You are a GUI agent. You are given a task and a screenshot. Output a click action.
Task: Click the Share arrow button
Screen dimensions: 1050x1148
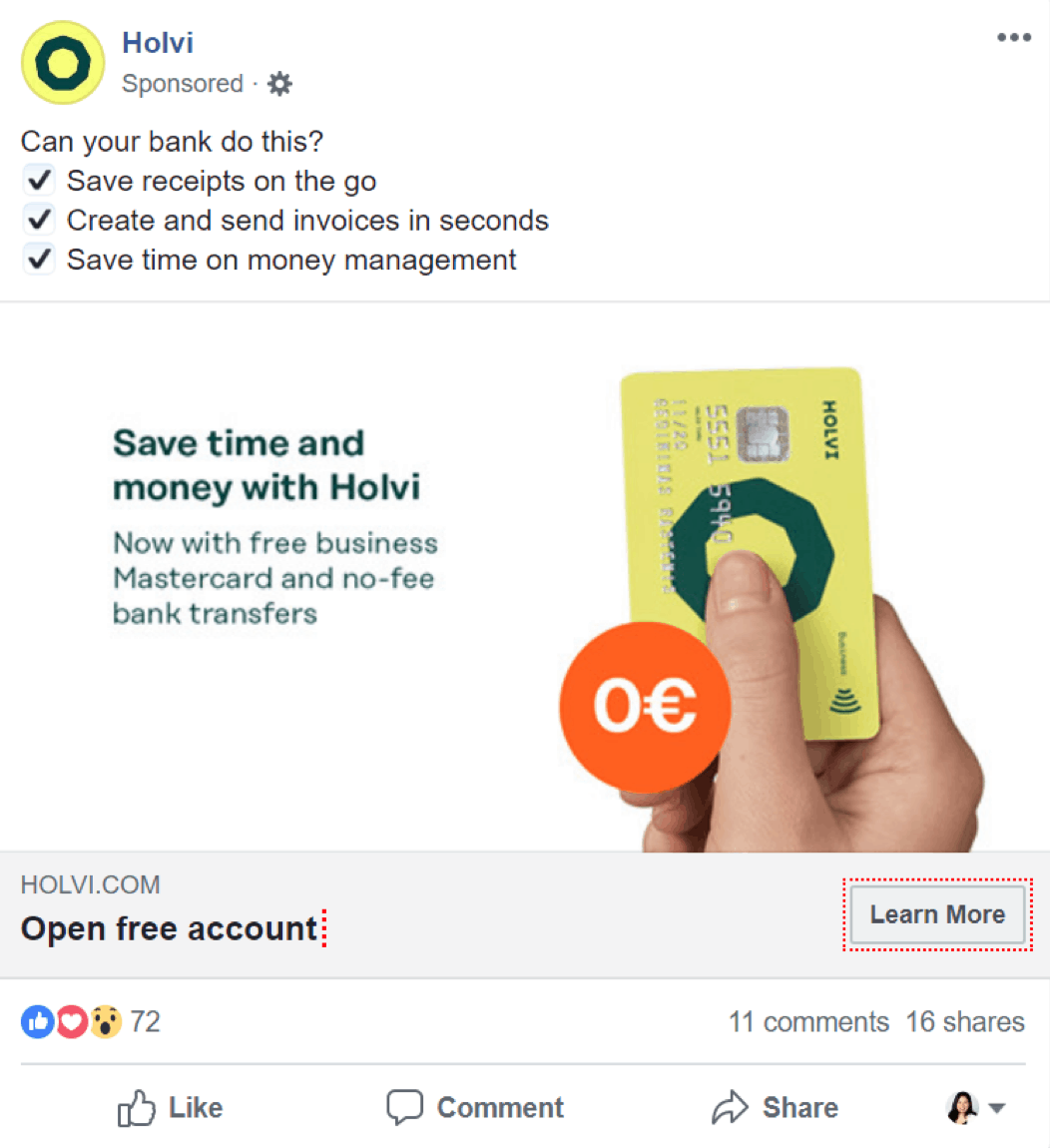[775, 1108]
